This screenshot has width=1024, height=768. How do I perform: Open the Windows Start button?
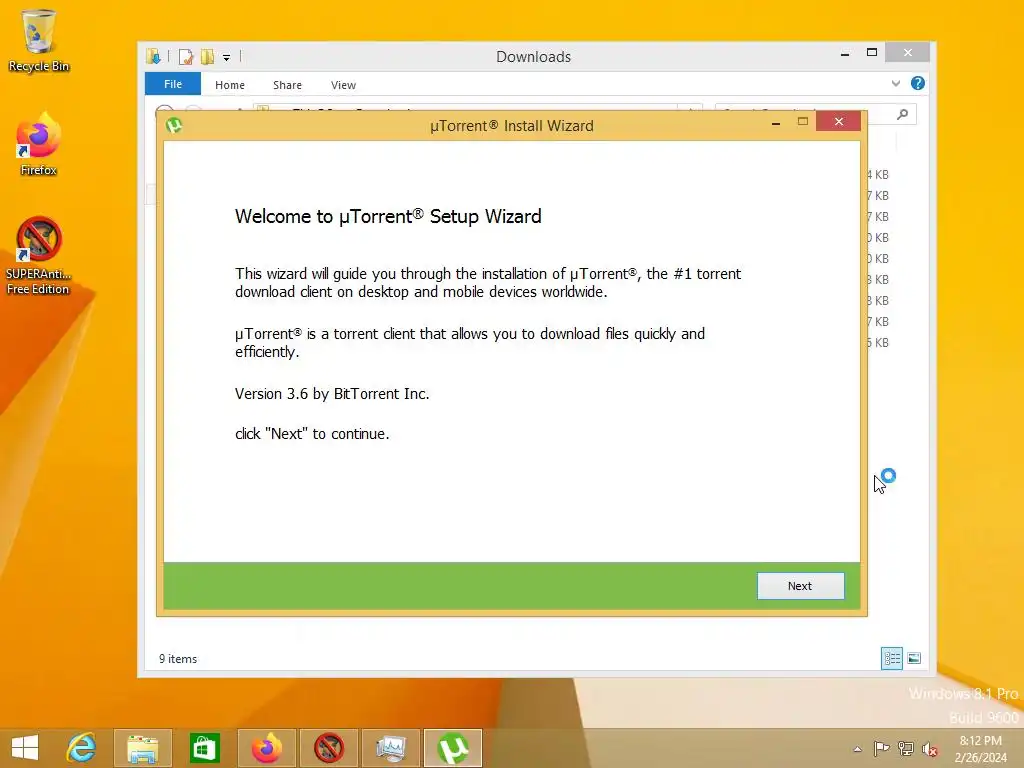tap(25, 748)
